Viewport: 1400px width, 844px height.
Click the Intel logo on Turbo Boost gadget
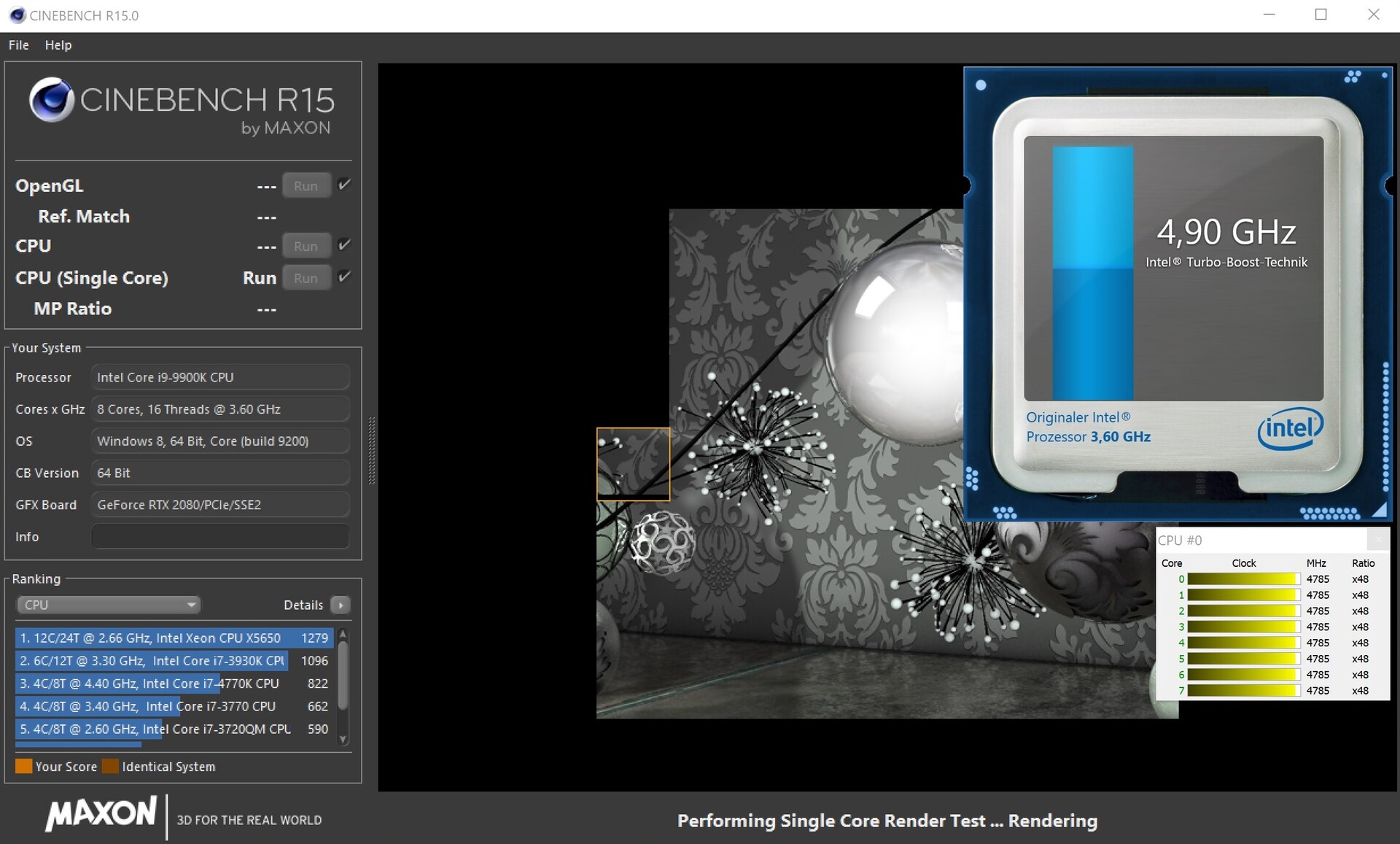[1289, 428]
